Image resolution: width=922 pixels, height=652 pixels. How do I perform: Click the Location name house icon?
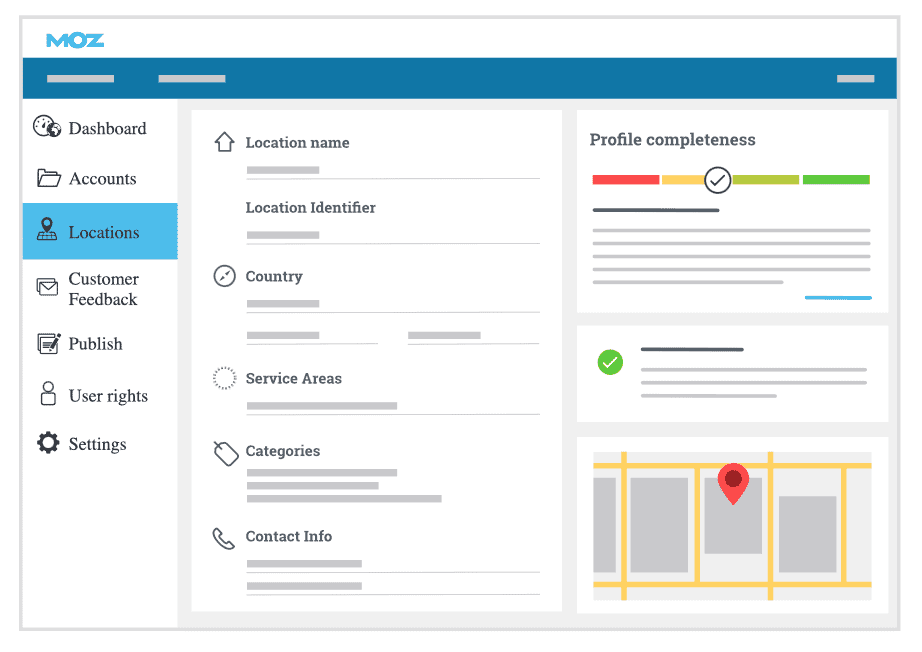pyautogui.click(x=225, y=142)
